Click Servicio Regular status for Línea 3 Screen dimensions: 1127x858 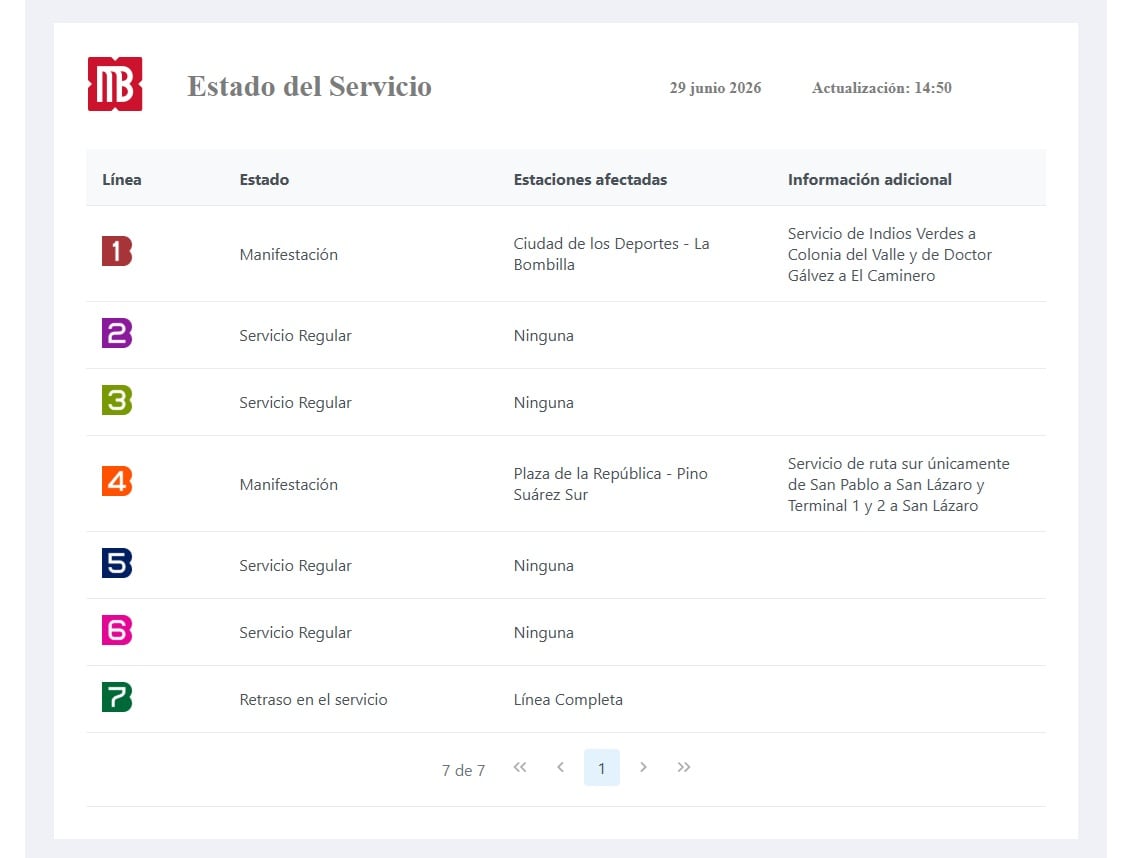pos(295,402)
